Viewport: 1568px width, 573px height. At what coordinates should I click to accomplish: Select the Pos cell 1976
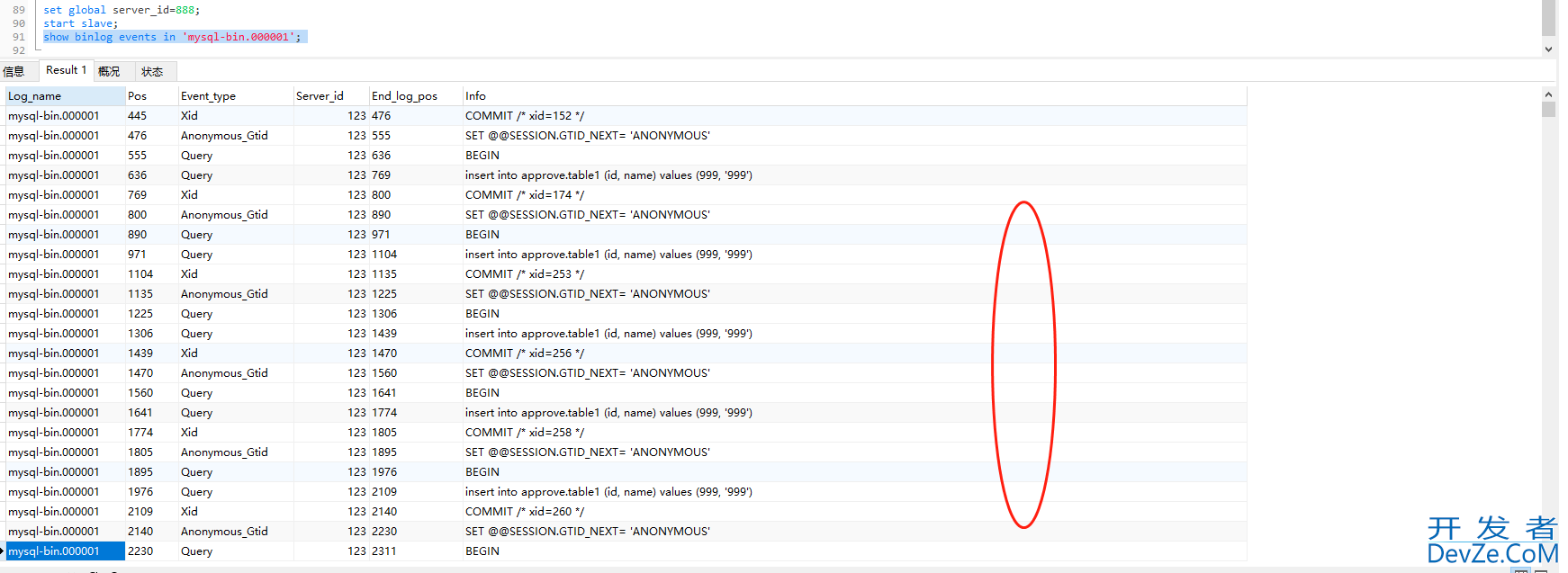click(151, 492)
